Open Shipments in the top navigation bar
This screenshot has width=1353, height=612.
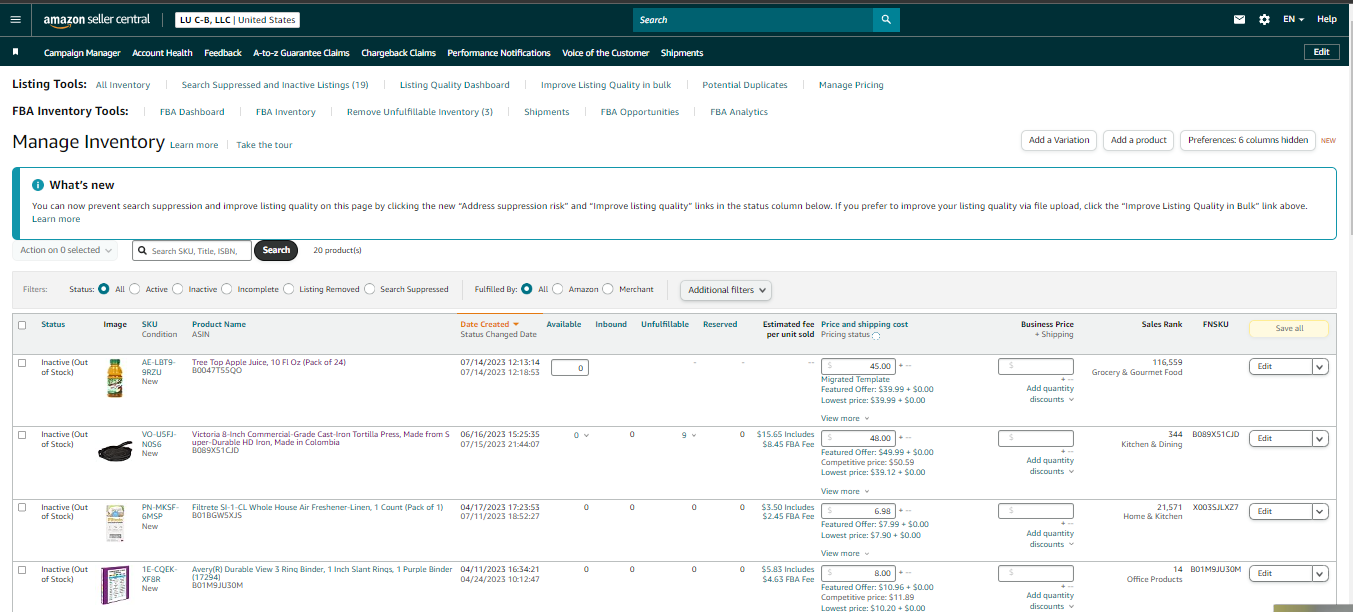pos(682,53)
